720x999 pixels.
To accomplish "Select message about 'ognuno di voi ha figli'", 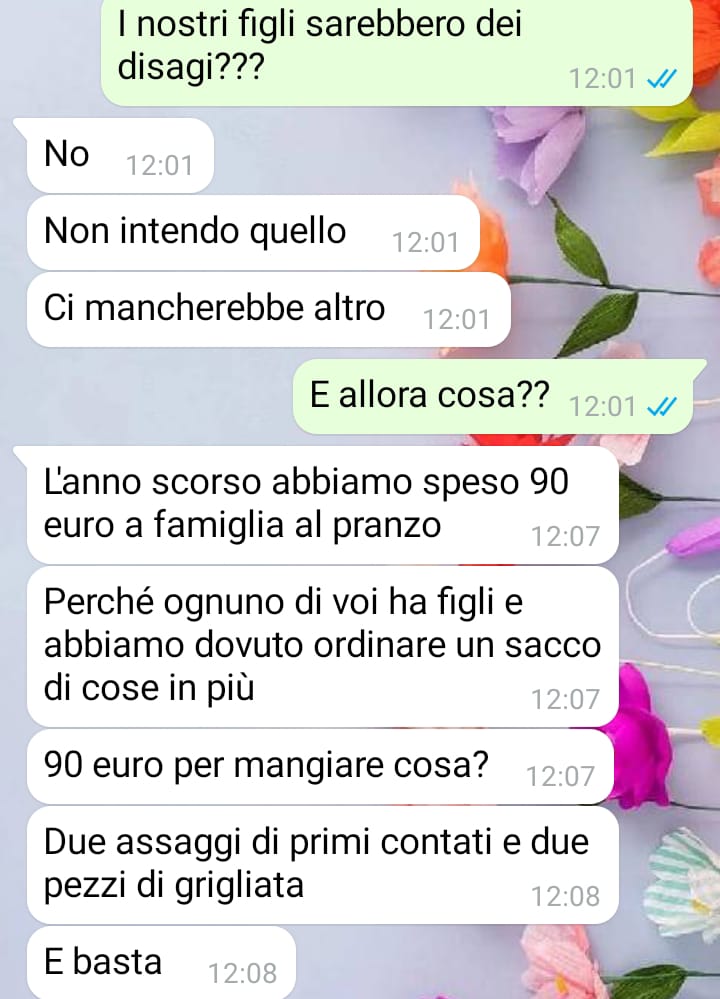I will pyautogui.click(x=322, y=646).
